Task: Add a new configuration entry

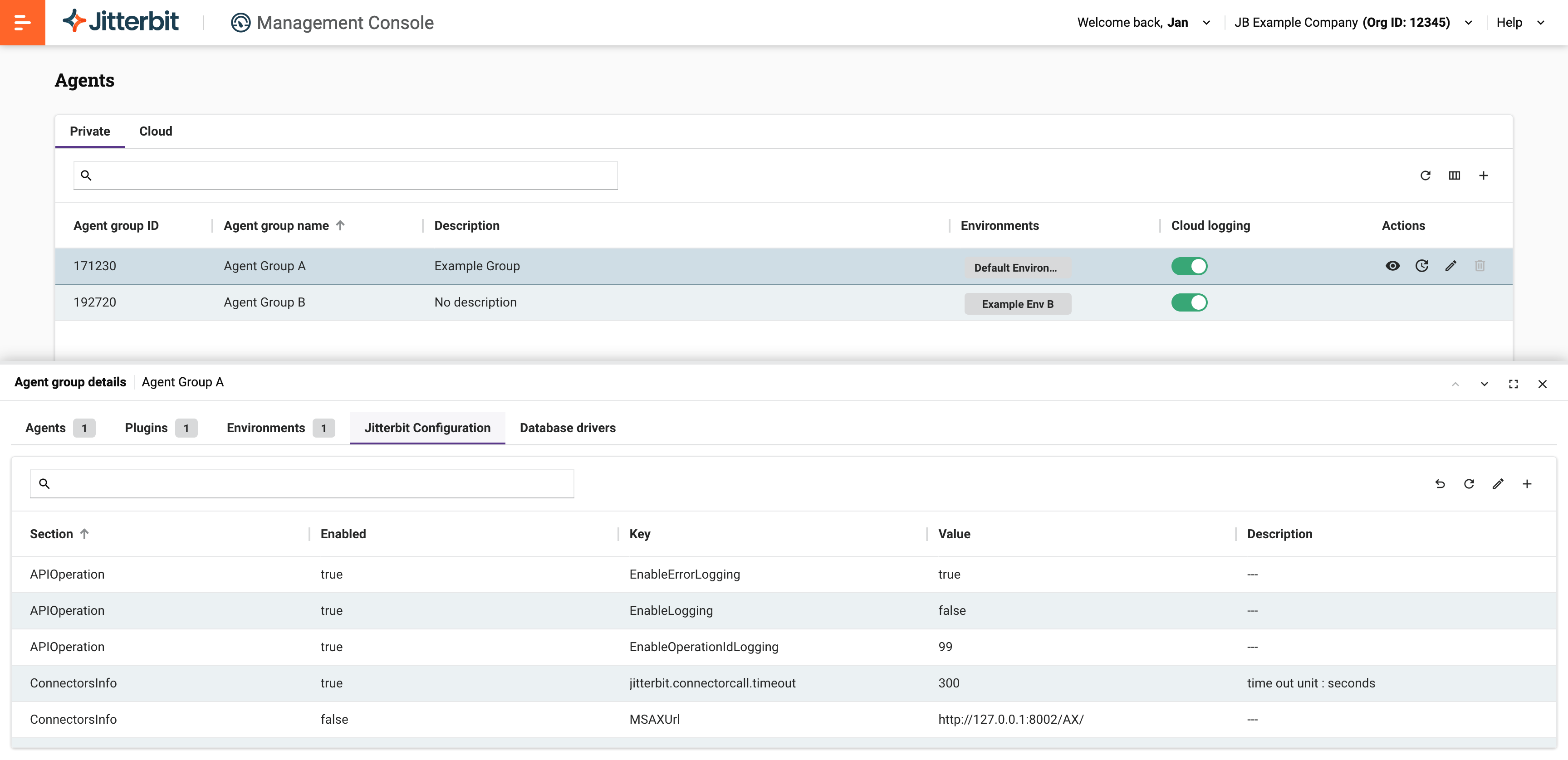Action: pyautogui.click(x=1527, y=484)
